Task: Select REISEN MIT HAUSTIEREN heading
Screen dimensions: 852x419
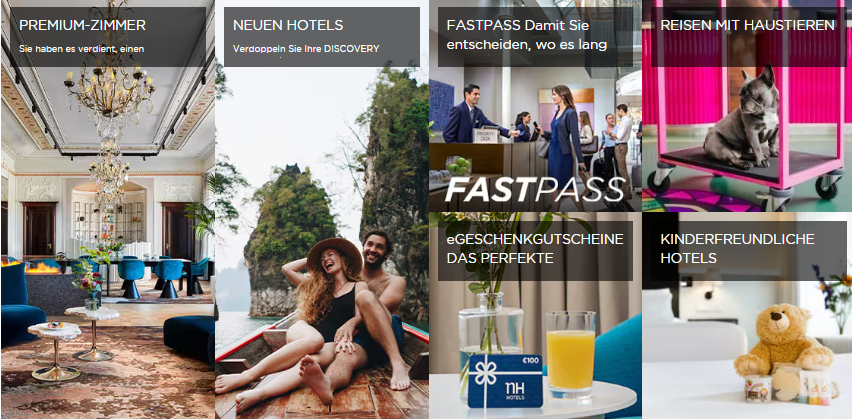Action: (747, 25)
